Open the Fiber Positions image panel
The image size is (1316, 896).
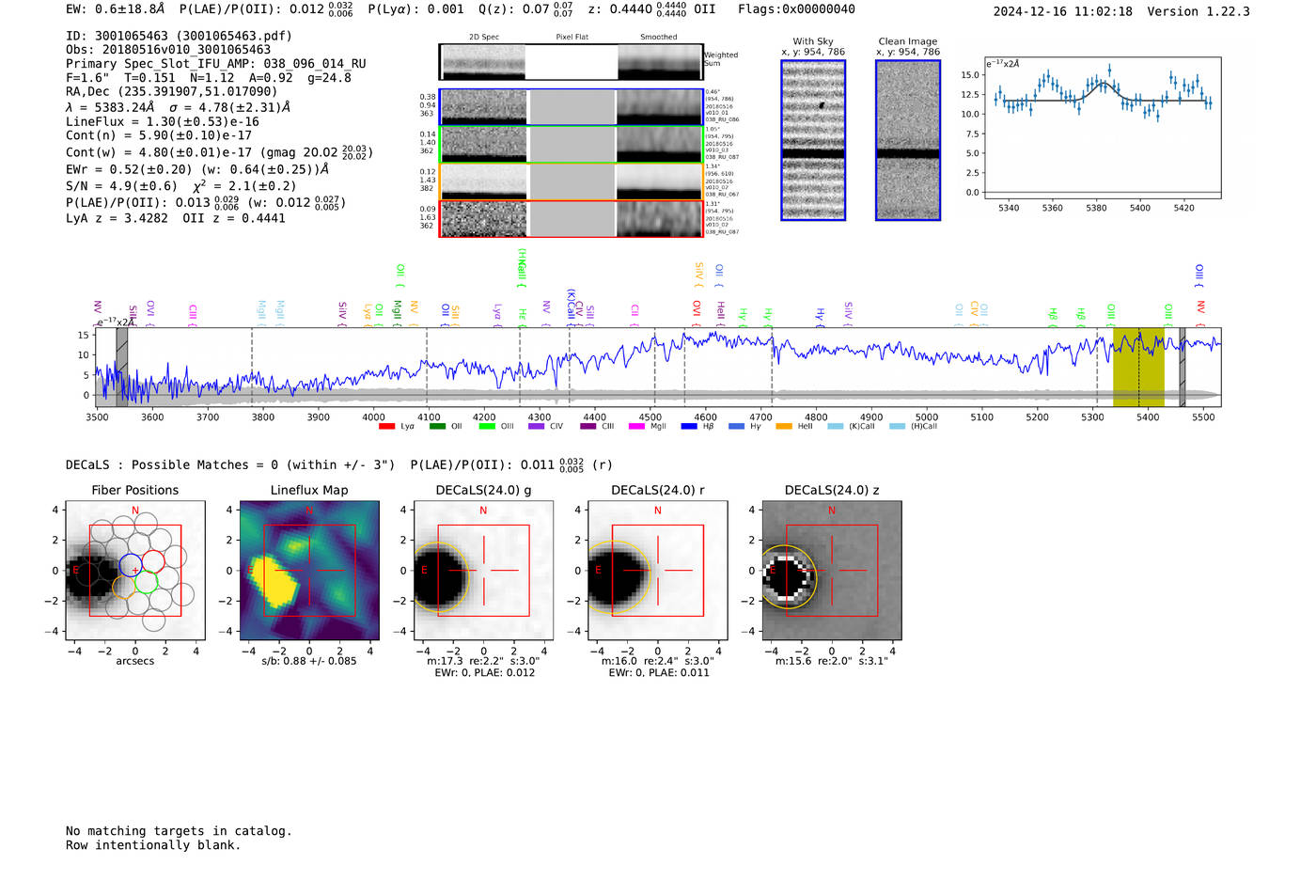(135, 571)
